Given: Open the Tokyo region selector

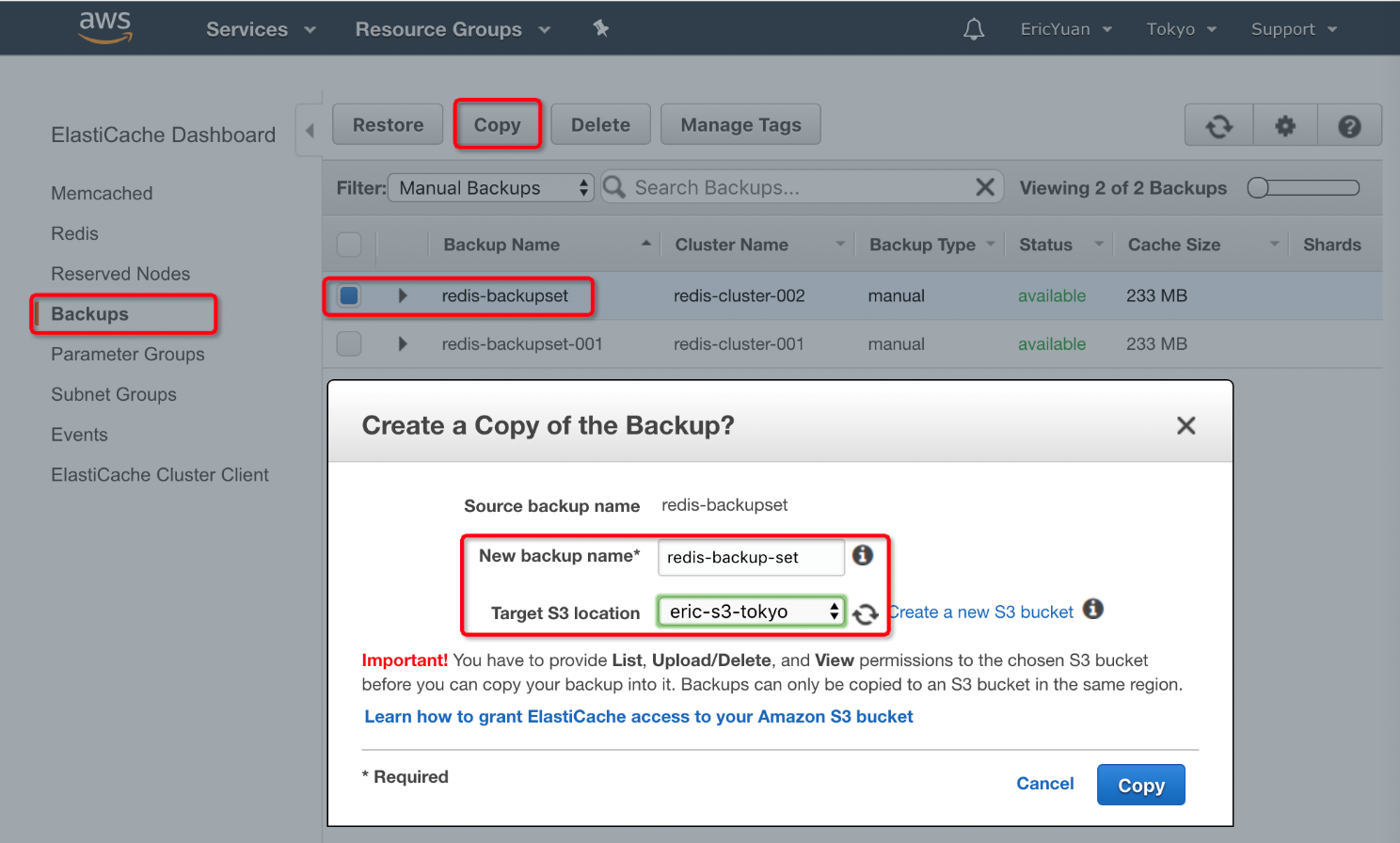Looking at the screenshot, I should point(1181,29).
